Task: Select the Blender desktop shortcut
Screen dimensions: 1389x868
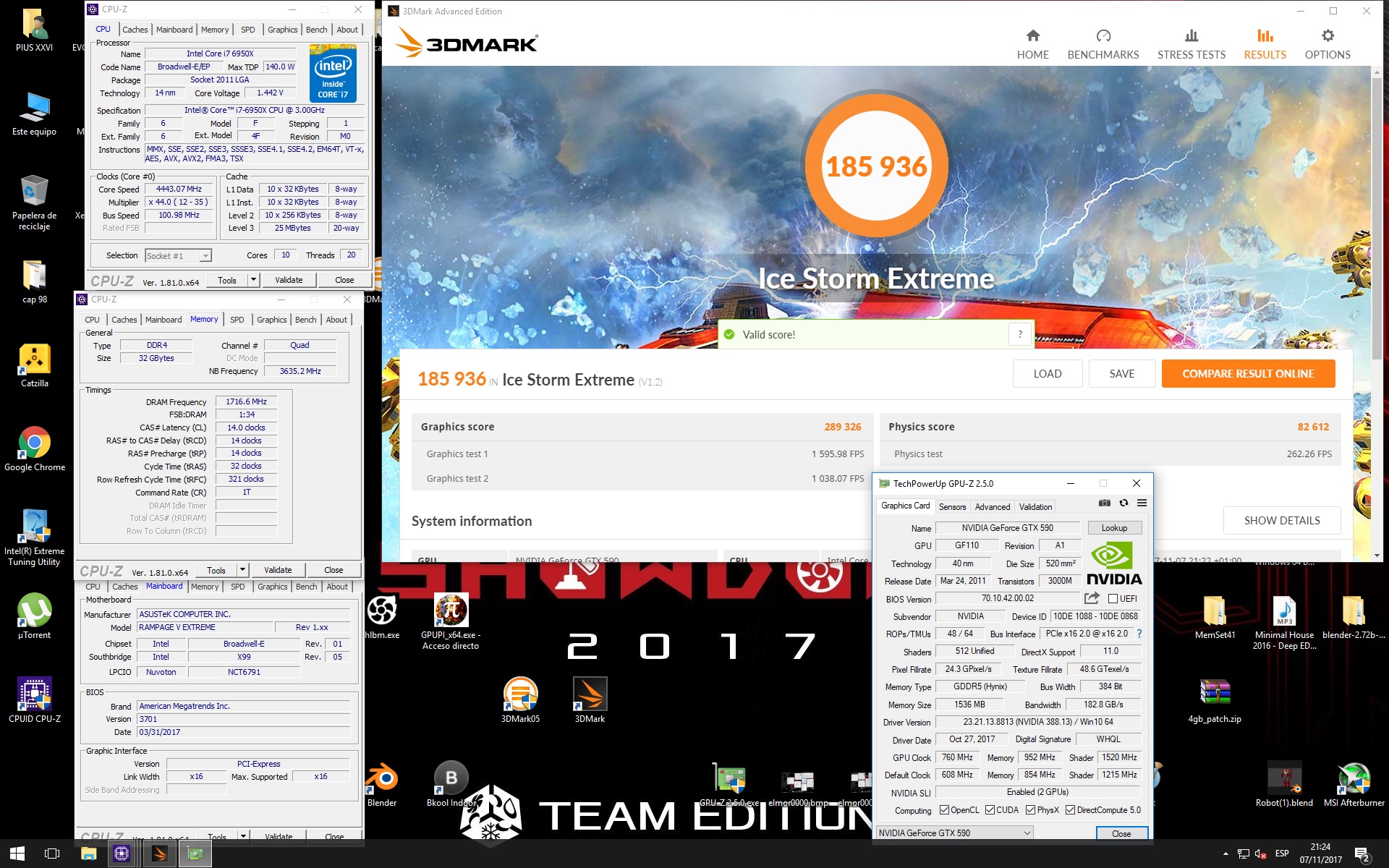Action: 381,784
